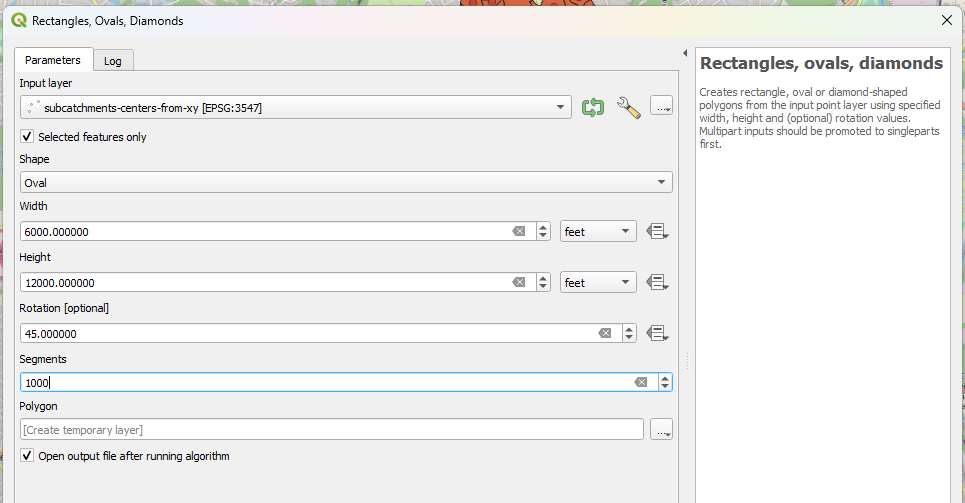Click the Polygon output path field
Image resolution: width=965 pixels, height=503 pixels.
click(332, 430)
